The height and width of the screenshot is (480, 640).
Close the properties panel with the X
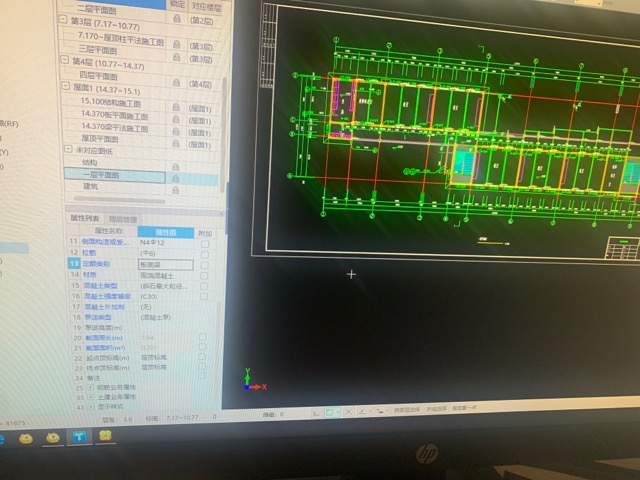click(221, 213)
